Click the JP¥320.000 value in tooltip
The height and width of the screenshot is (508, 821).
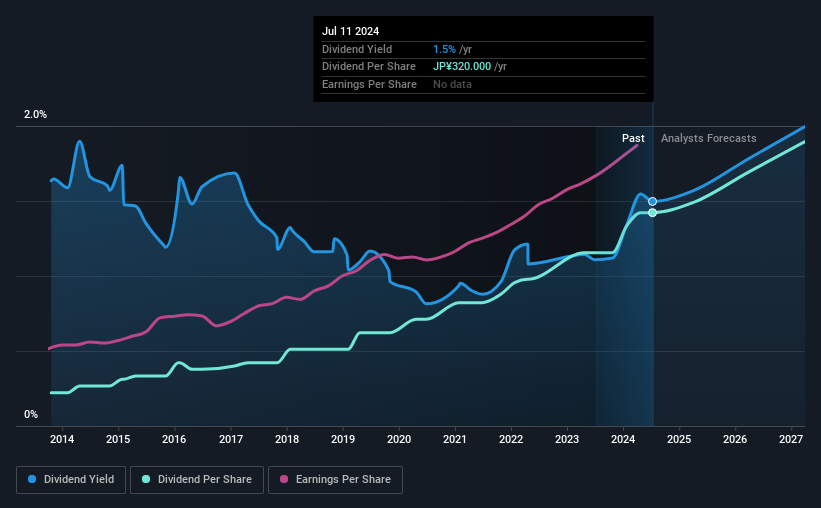click(x=462, y=67)
